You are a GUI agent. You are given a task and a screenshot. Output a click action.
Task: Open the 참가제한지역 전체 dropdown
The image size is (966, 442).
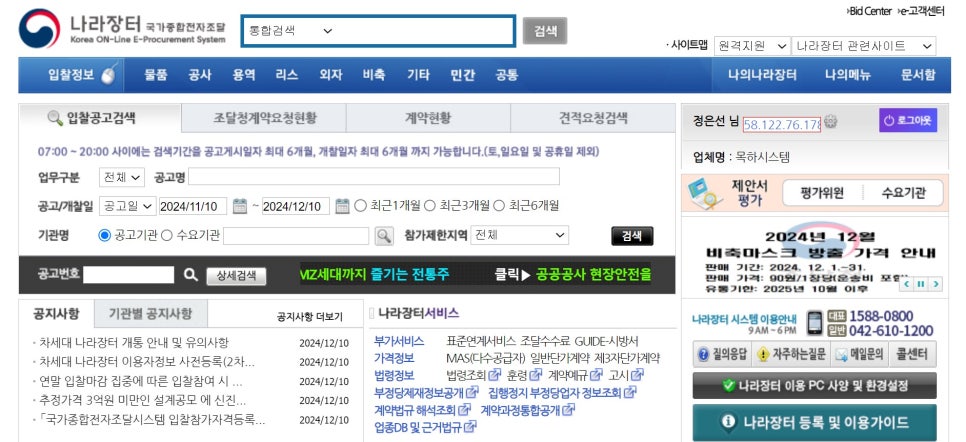click(x=519, y=235)
